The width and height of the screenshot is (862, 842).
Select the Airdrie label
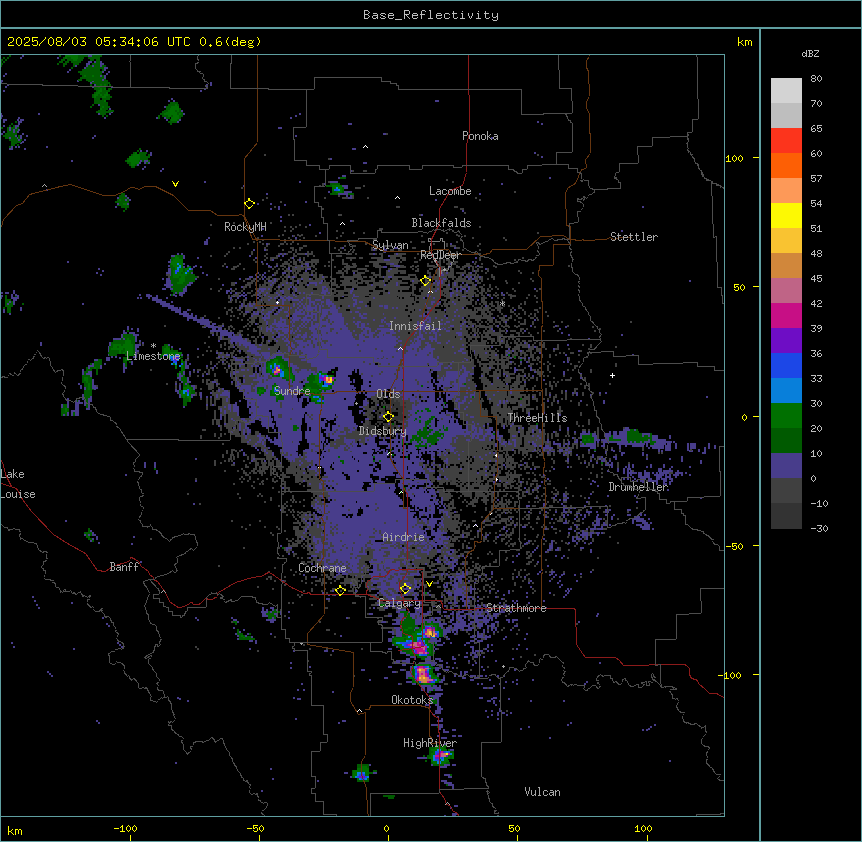point(404,537)
